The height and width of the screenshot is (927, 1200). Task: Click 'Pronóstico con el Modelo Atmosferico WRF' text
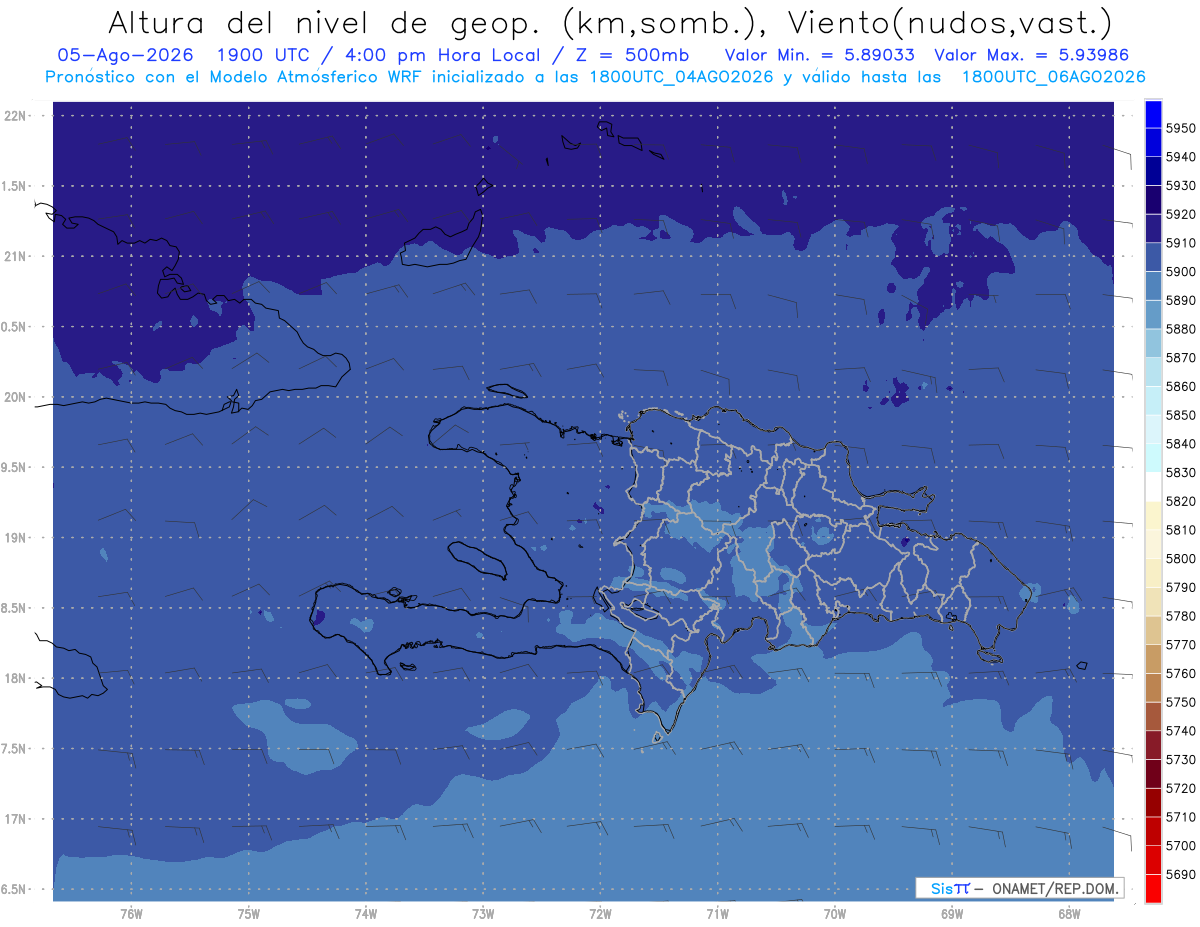point(234,76)
